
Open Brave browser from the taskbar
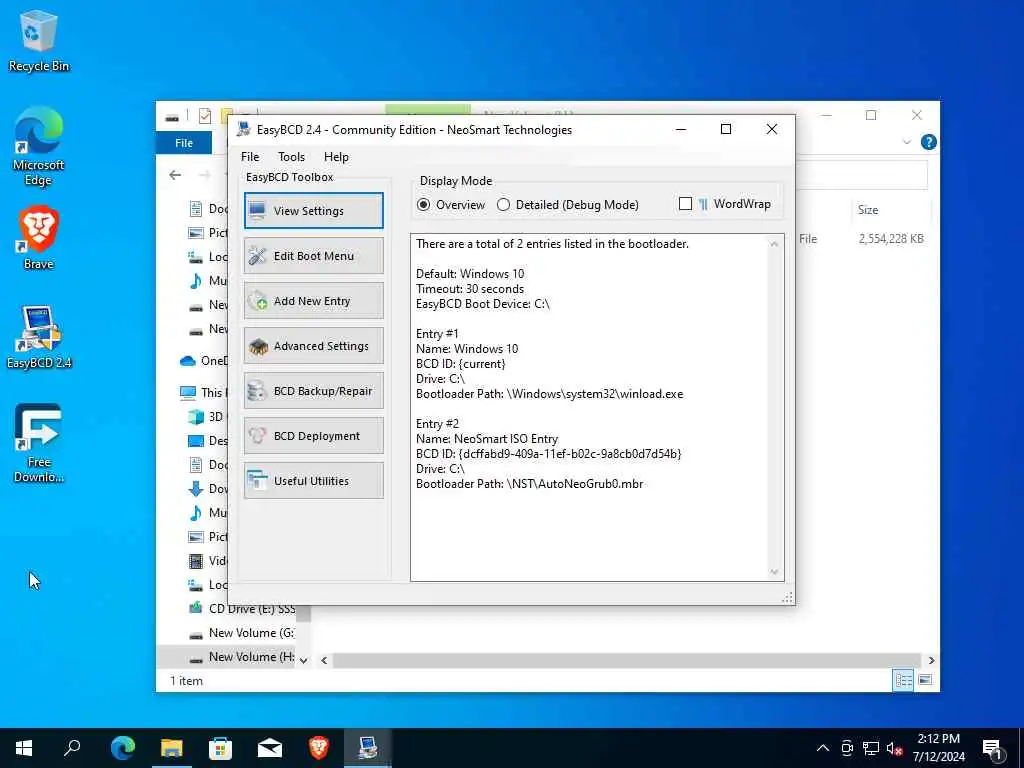pos(319,748)
